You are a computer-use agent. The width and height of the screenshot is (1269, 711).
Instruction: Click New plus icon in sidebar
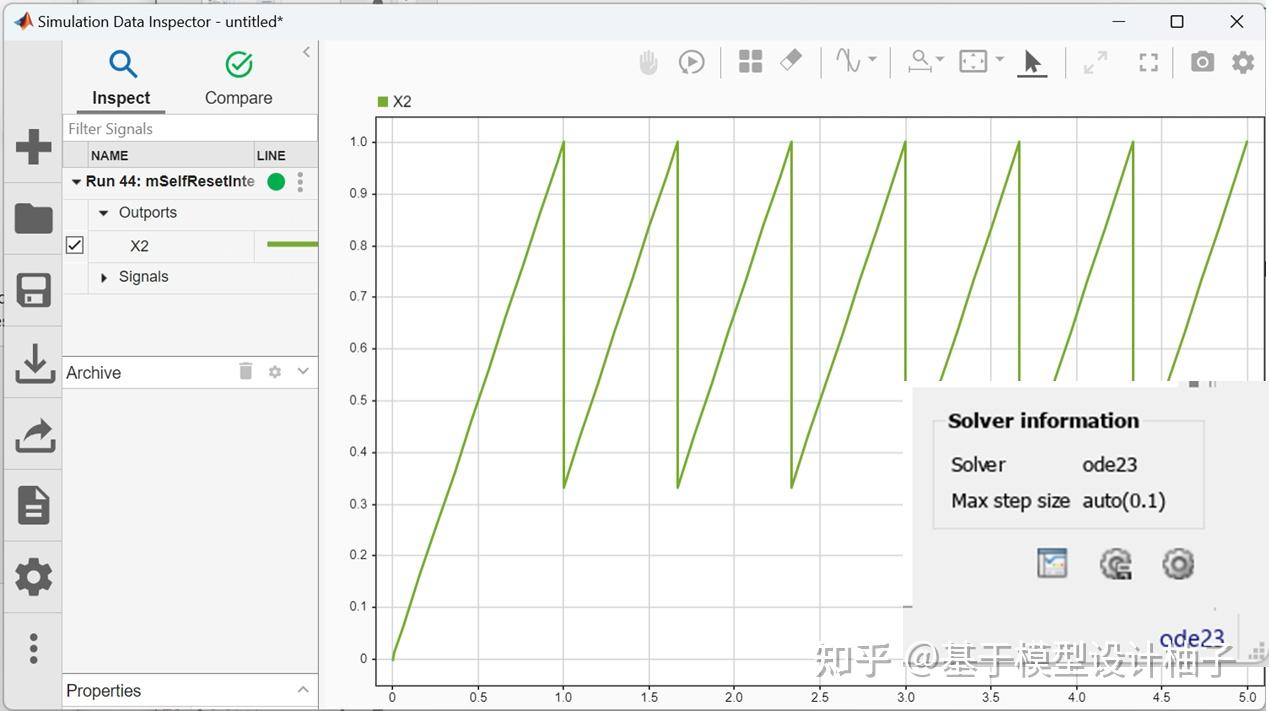coord(34,147)
